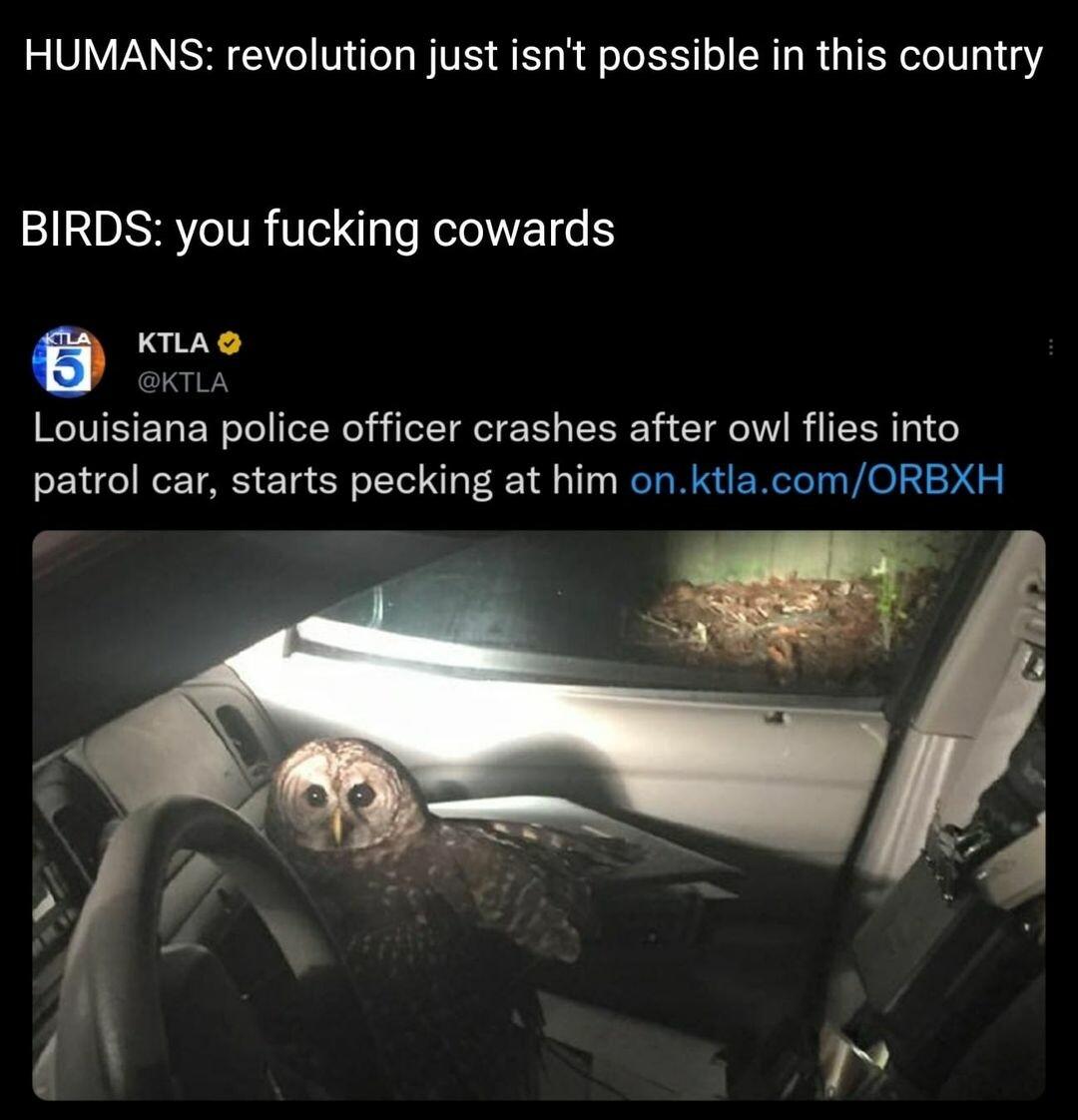Follow the on.ktla.com/ORBXH link

pos(816,479)
